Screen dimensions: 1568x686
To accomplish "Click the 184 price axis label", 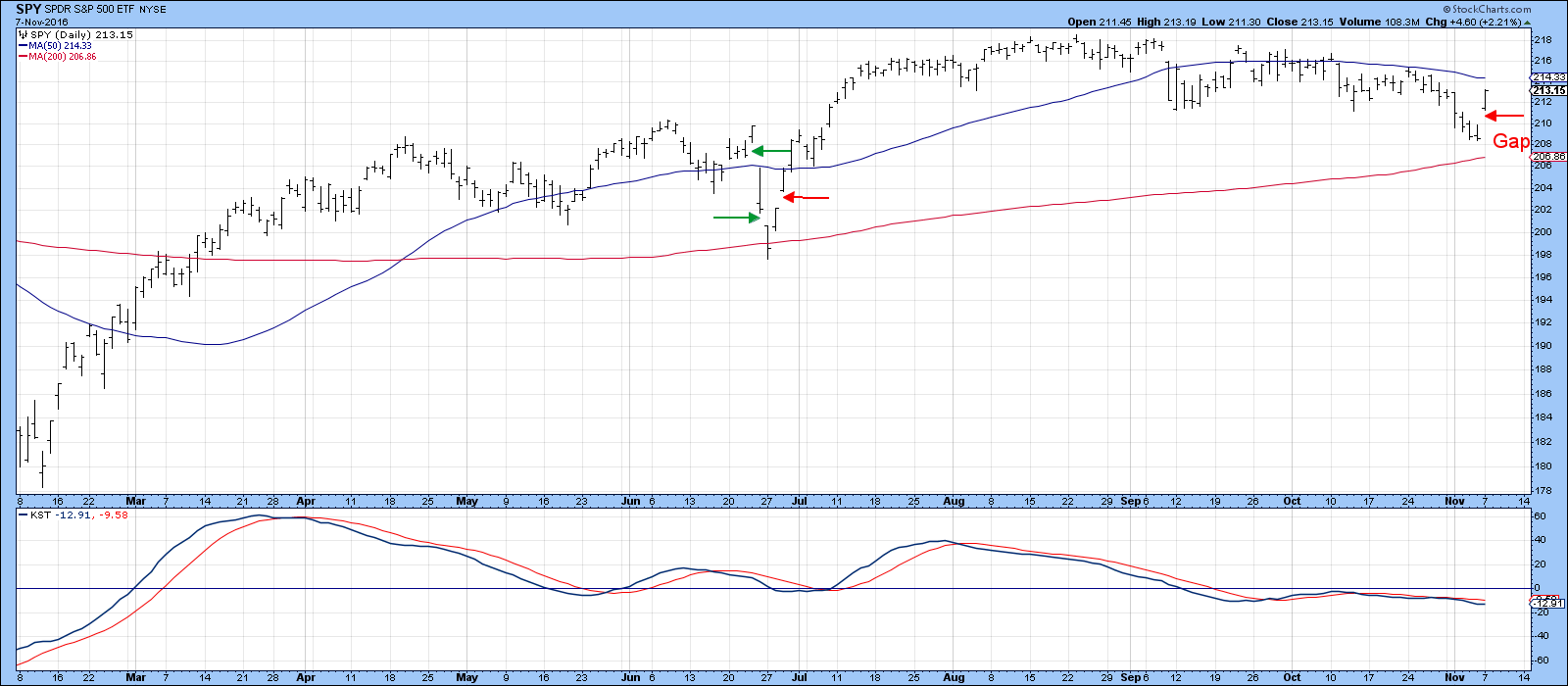I will (1543, 417).
